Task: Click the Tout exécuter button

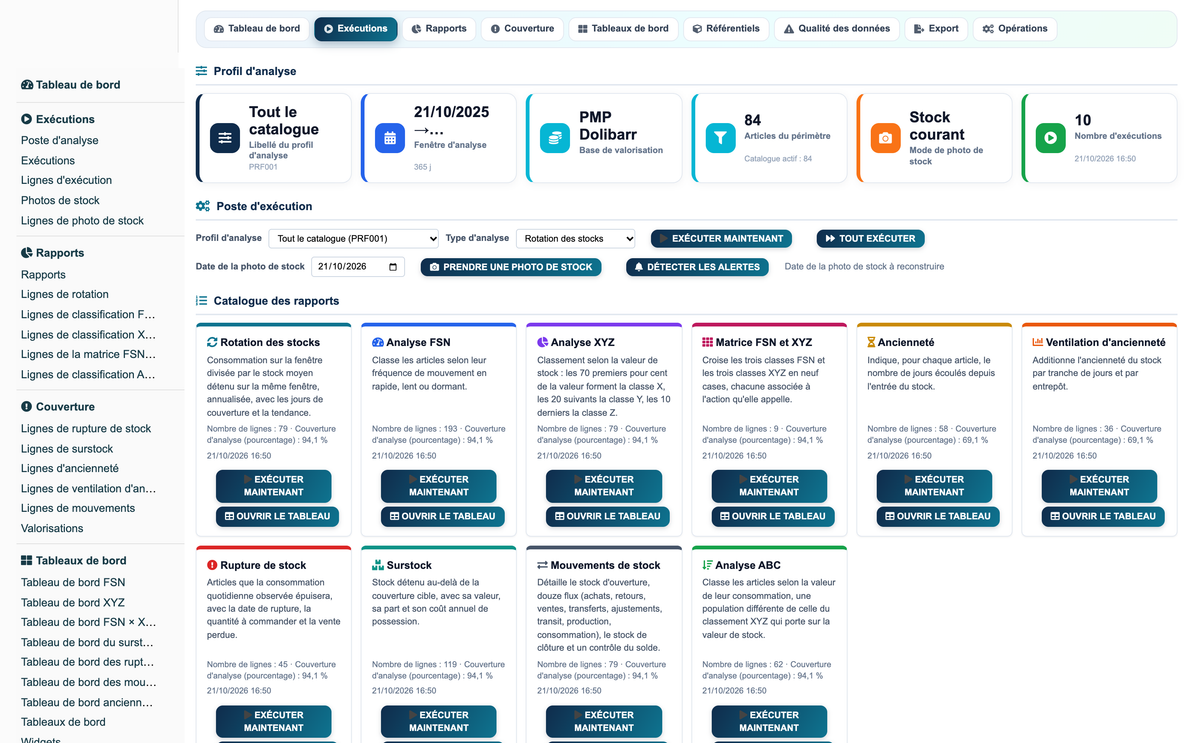Action: [871, 239]
